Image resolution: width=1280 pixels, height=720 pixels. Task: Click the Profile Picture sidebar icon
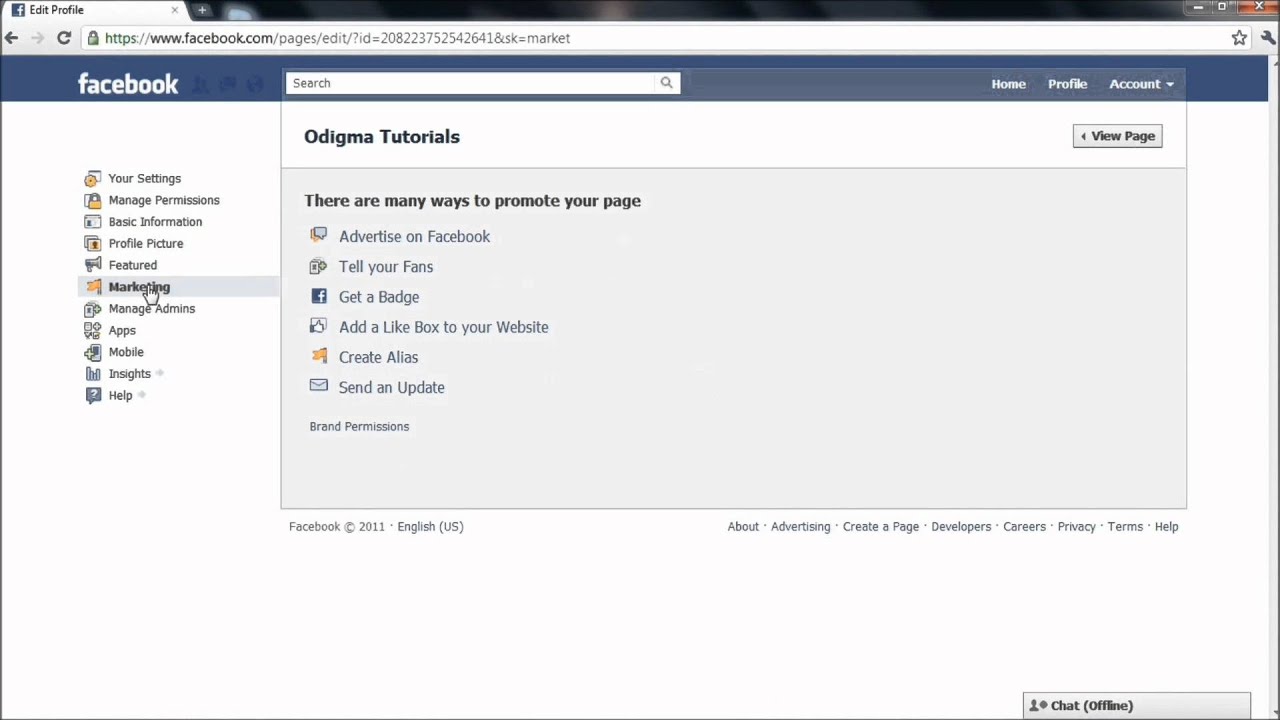click(92, 244)
